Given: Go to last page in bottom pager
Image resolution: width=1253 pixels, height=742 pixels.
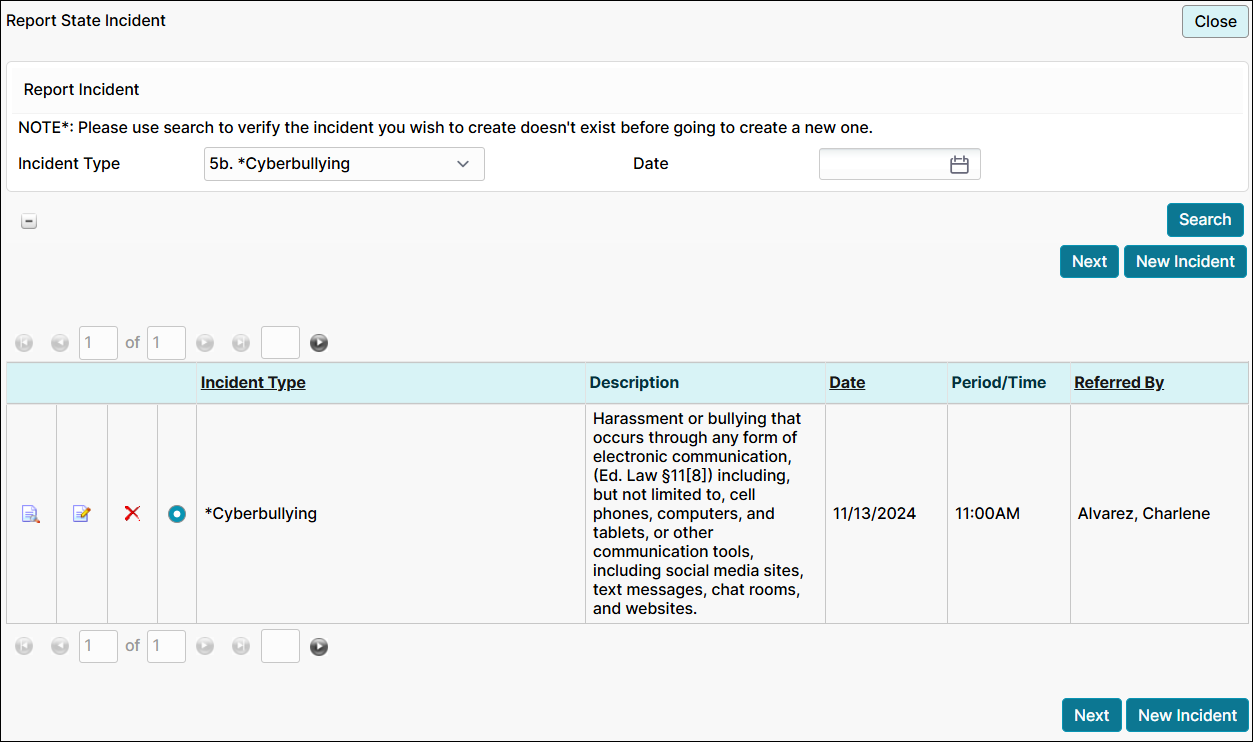Looking at the screenshot, I should (241, 646).
